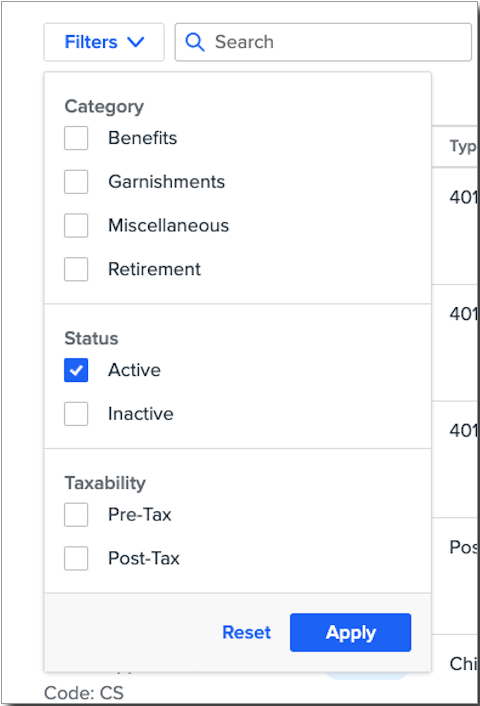The height and width of the screenshot is (706, 480).
Task: Click the Type column header
Action: (463, 146)
